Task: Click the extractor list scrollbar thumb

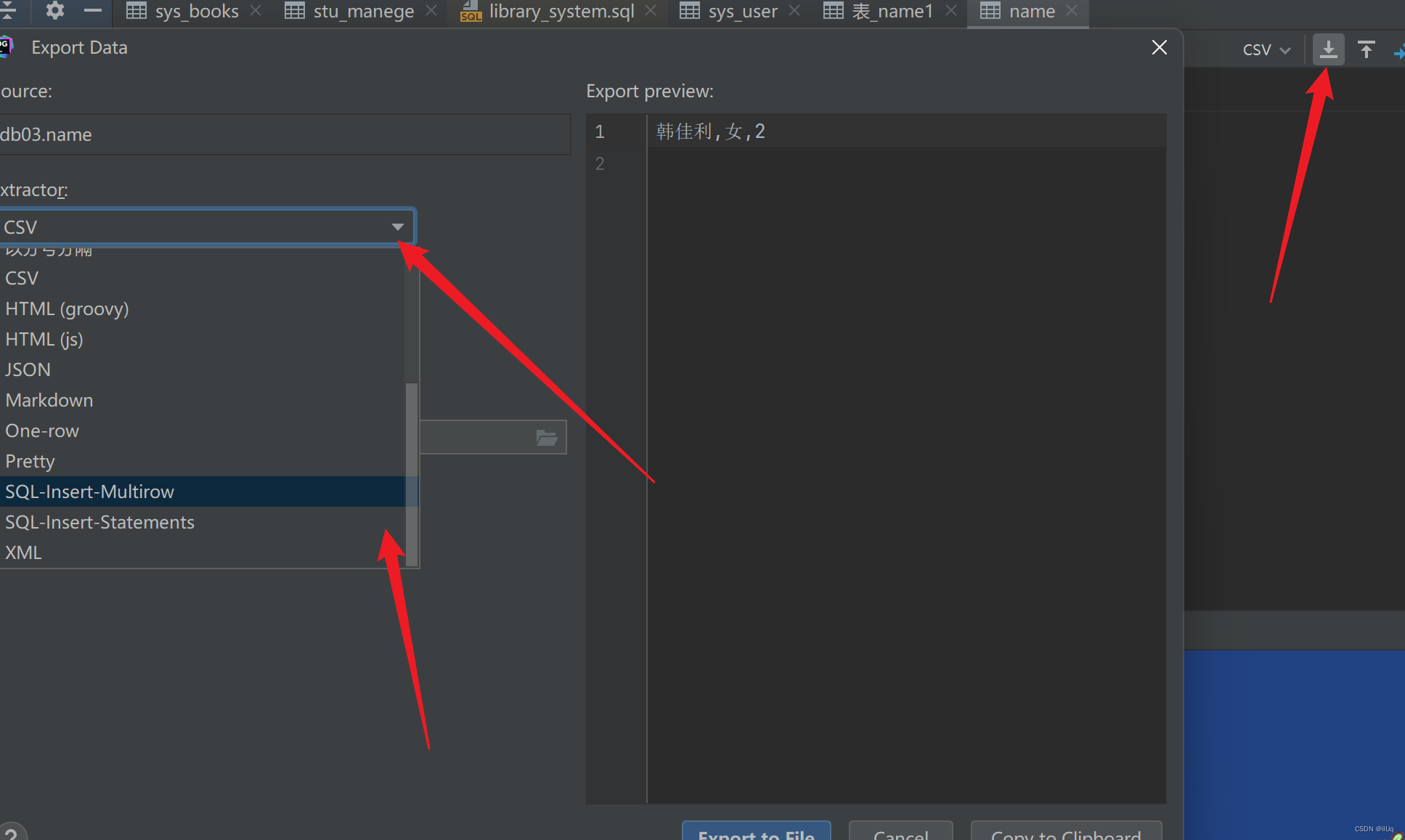Action: 411,474
